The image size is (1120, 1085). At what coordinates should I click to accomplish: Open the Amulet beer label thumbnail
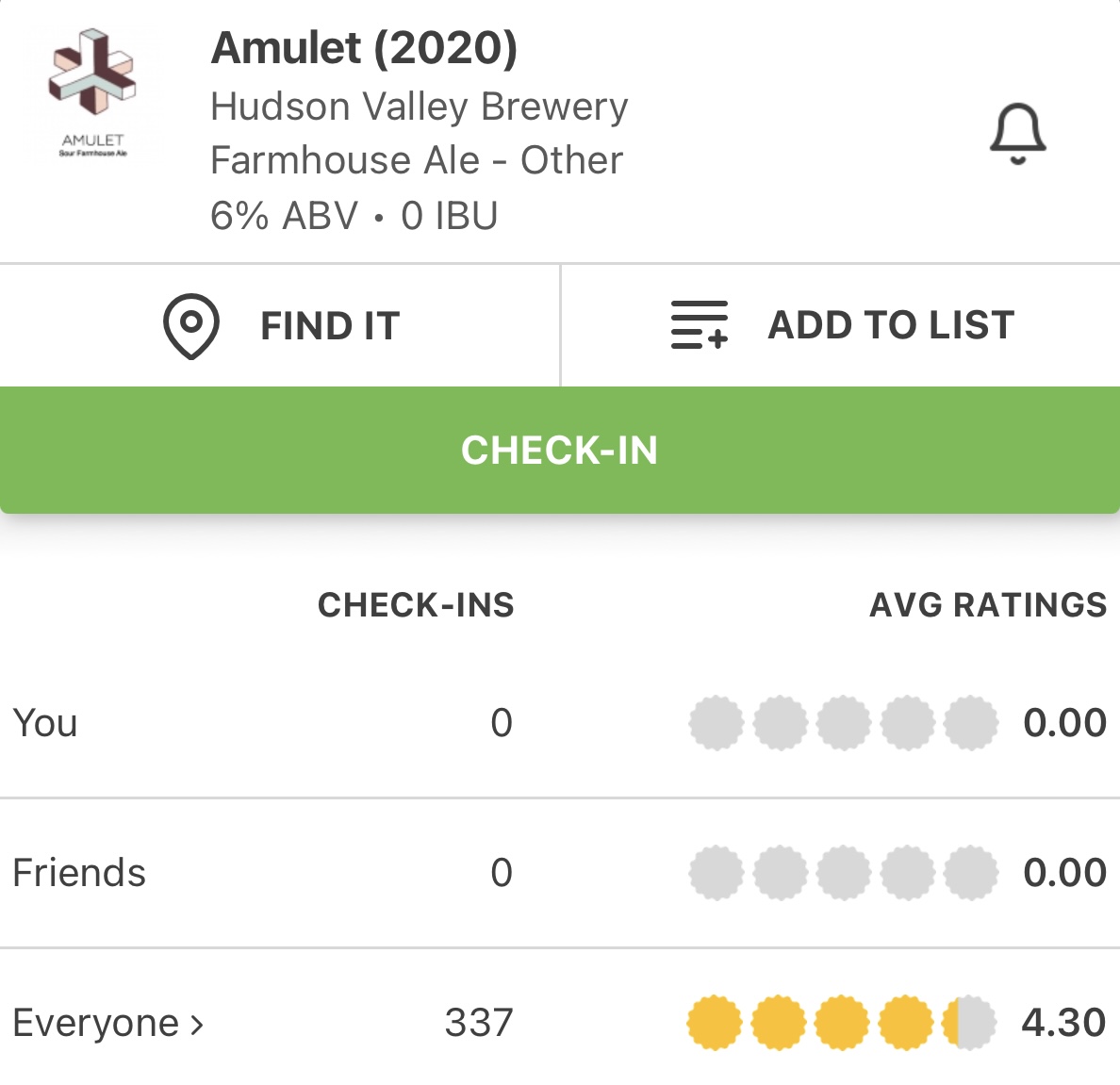coord(92,93)
